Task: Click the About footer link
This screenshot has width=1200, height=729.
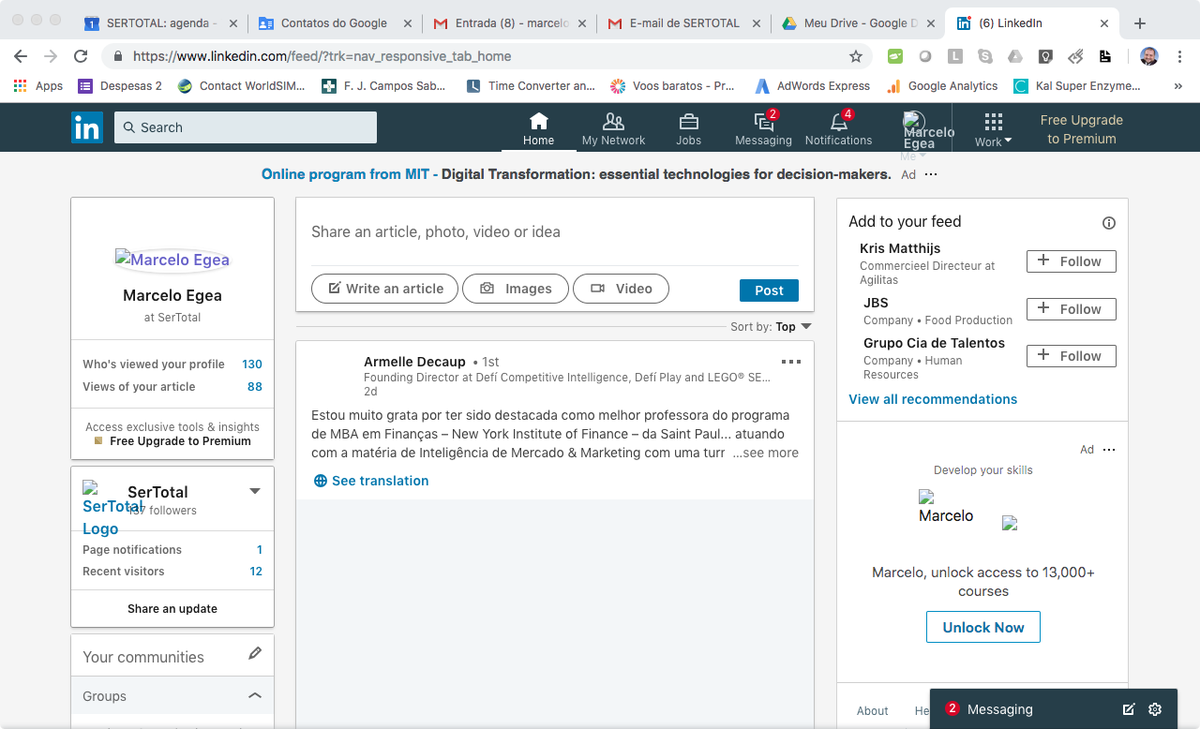Action: click(872, 711)
